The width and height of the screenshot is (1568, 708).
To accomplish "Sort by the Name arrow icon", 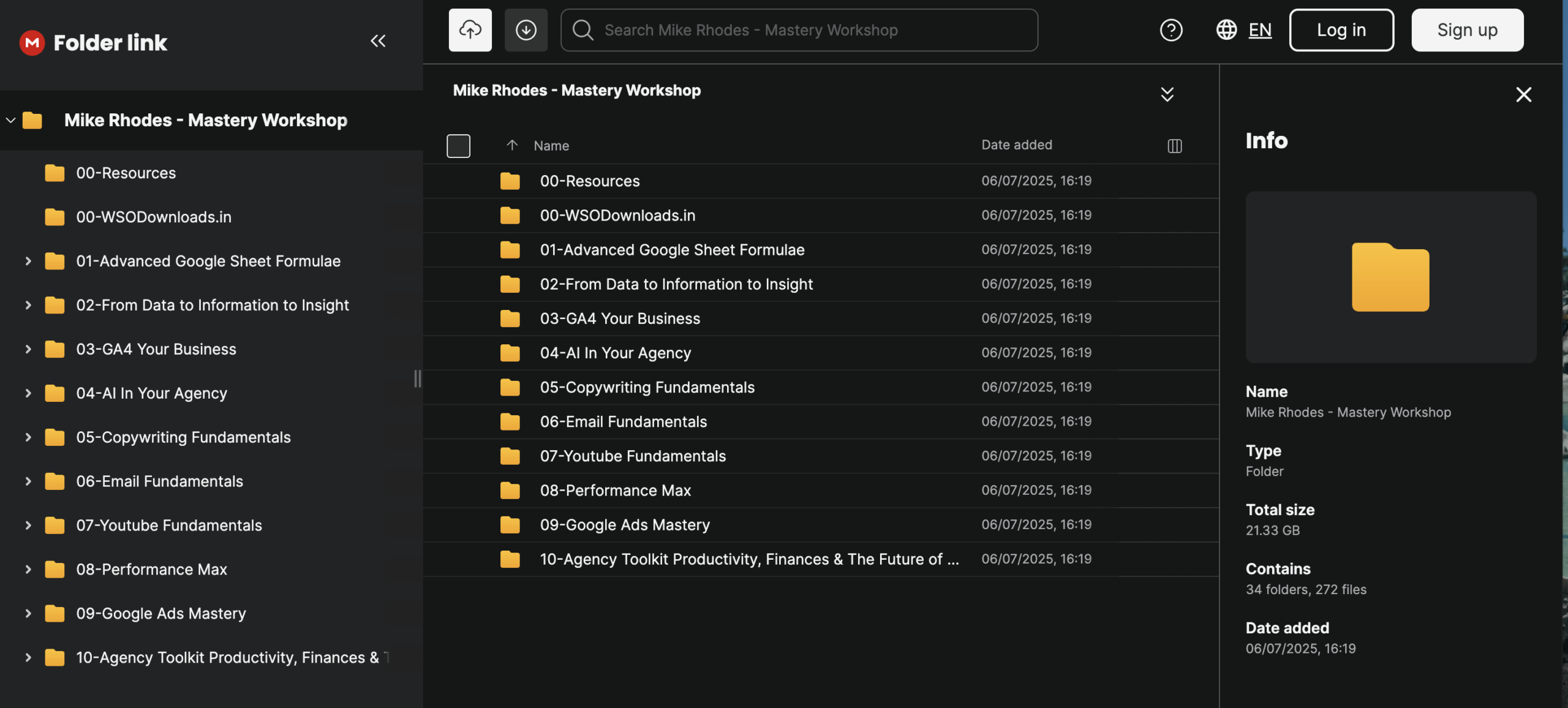I will click(x=512, y=145).
